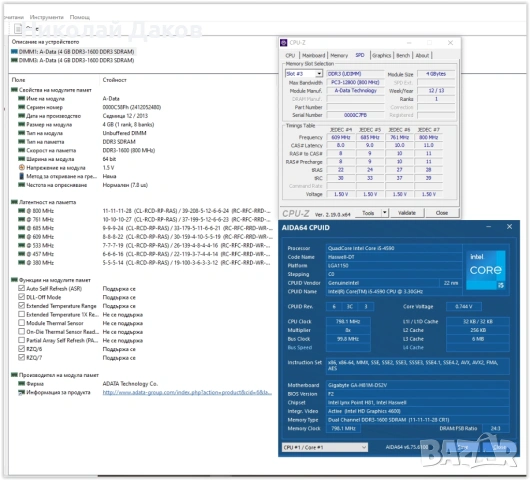
Task: Click the Validate button in CPU-Z
Action: pos(407,213)
